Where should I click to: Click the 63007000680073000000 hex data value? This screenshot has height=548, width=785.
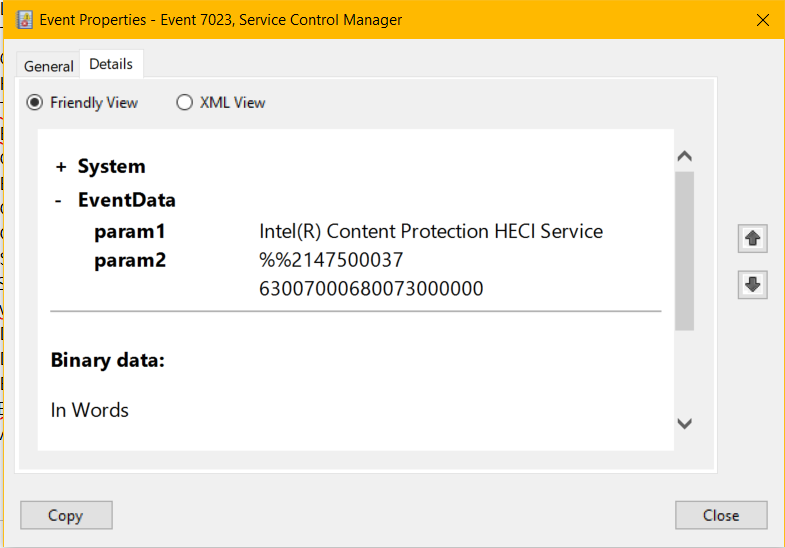371,290
